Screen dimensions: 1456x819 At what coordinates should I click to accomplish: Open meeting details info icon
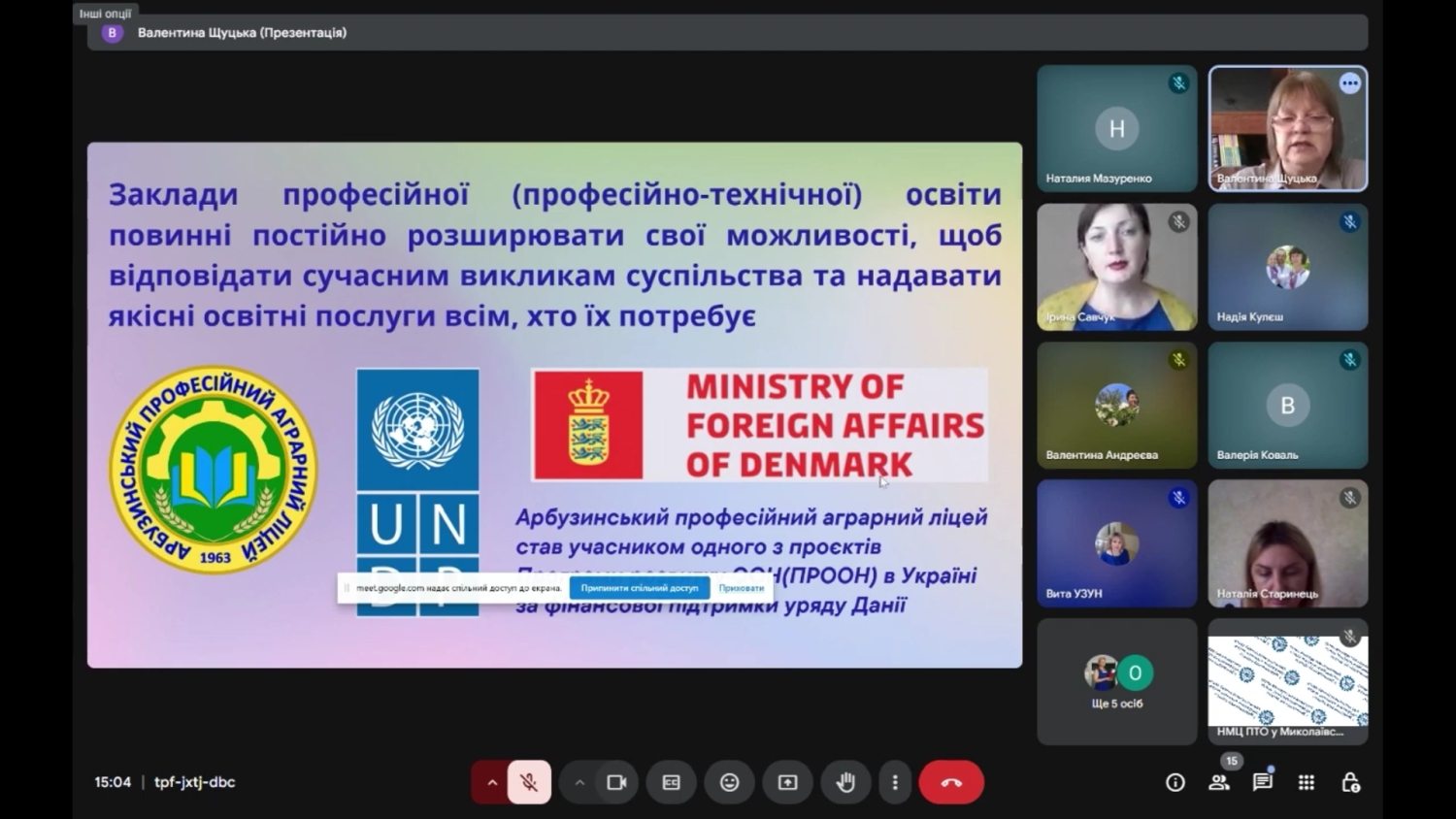pyautogui.click(x=1175, y=782)
